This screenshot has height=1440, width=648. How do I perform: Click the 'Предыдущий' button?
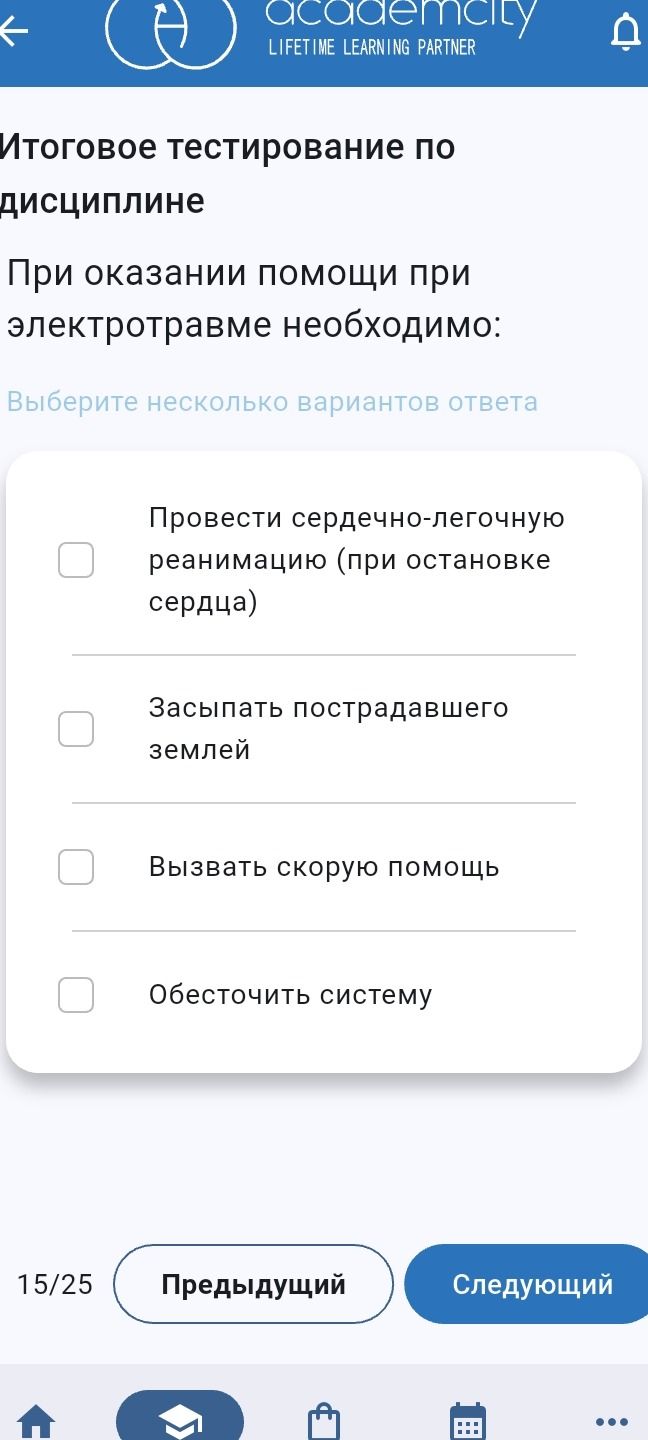coord(254,1284)
